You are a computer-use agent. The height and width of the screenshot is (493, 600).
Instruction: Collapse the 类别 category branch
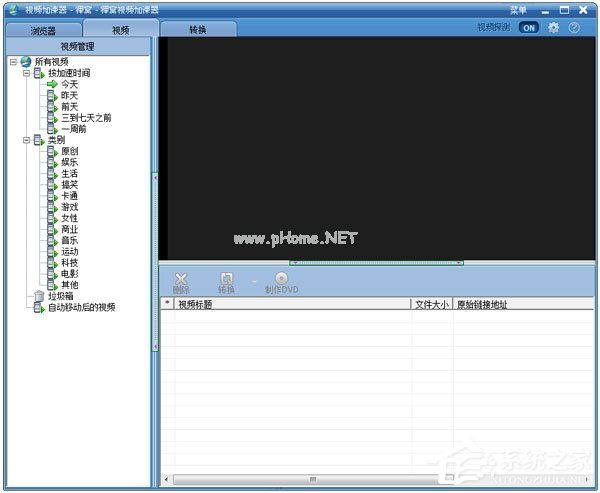[26, 140]
